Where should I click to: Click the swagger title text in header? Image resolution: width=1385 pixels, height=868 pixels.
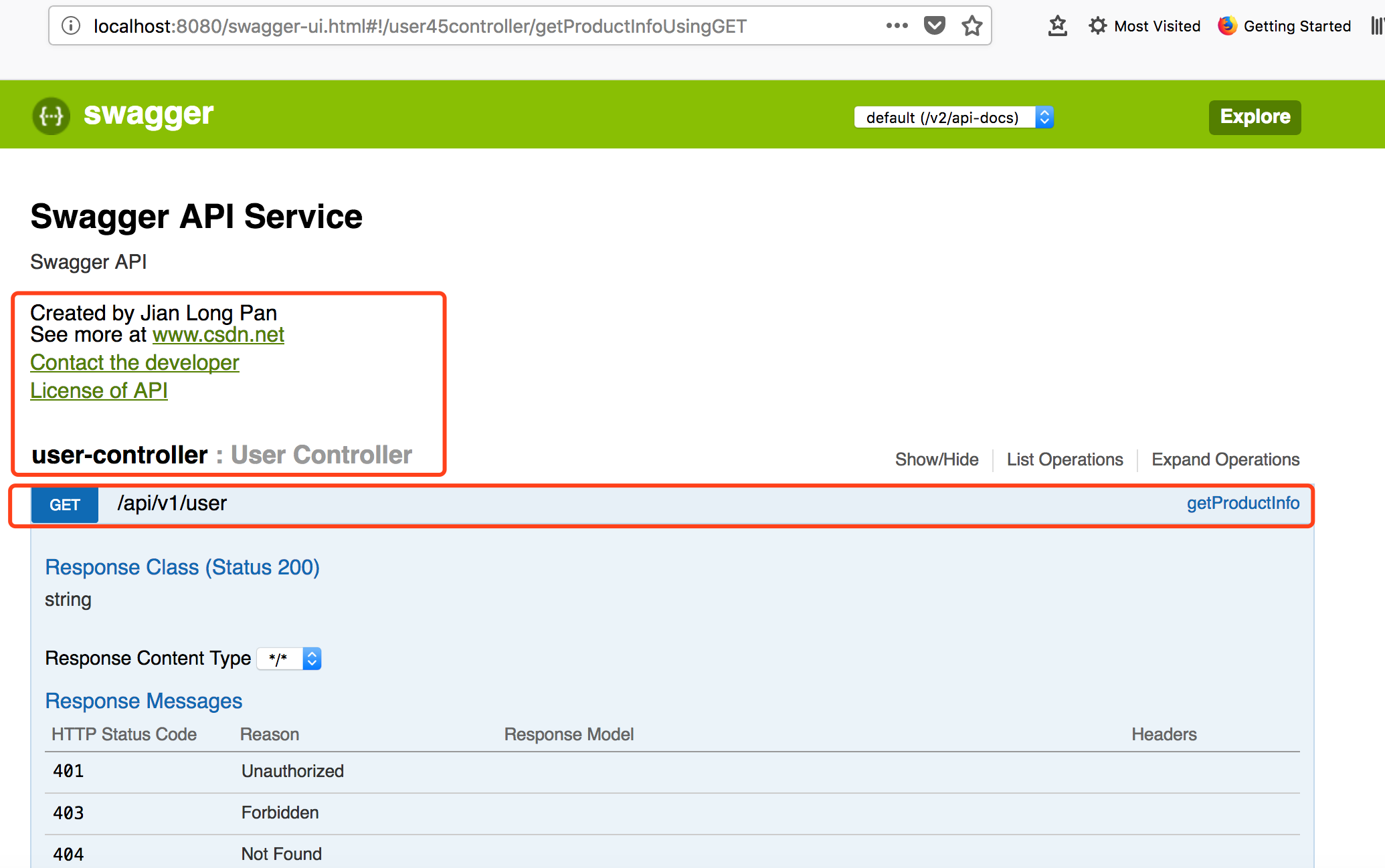[149, 114]
